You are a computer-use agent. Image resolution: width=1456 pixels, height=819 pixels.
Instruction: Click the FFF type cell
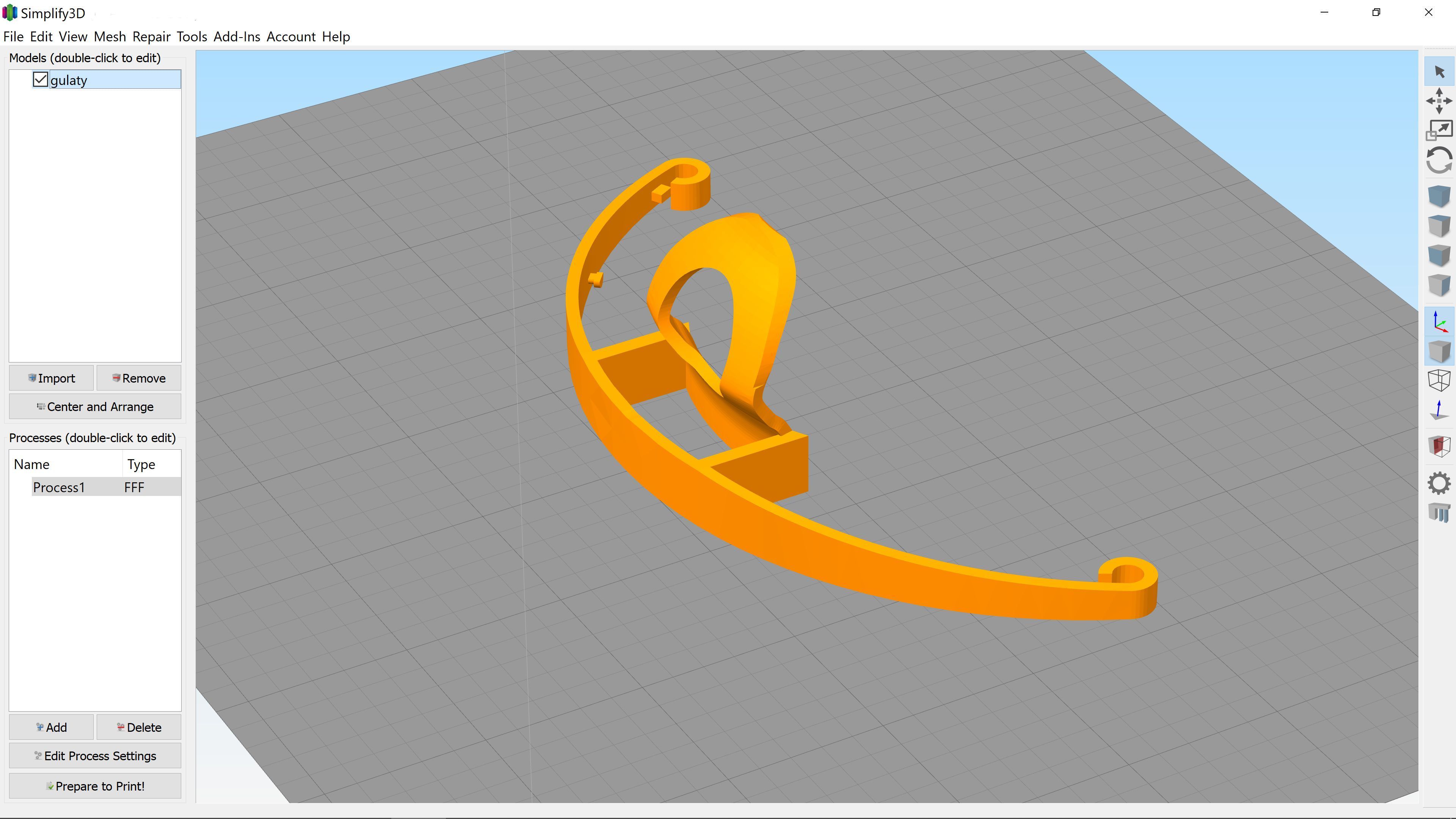(x=135, y=487)
